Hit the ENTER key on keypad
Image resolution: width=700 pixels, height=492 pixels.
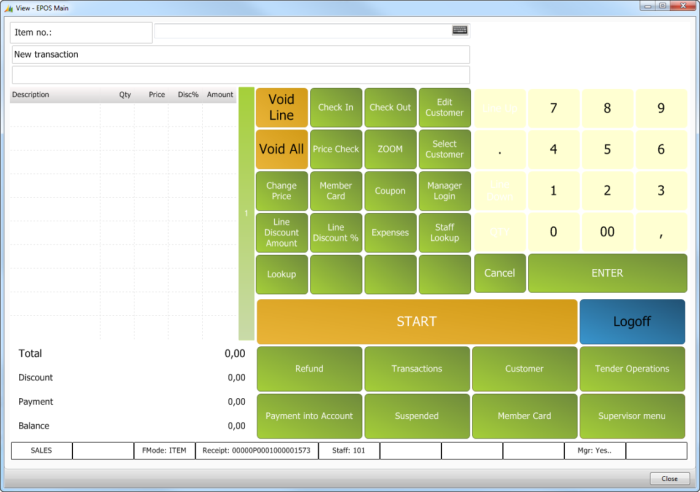(607, 273)
